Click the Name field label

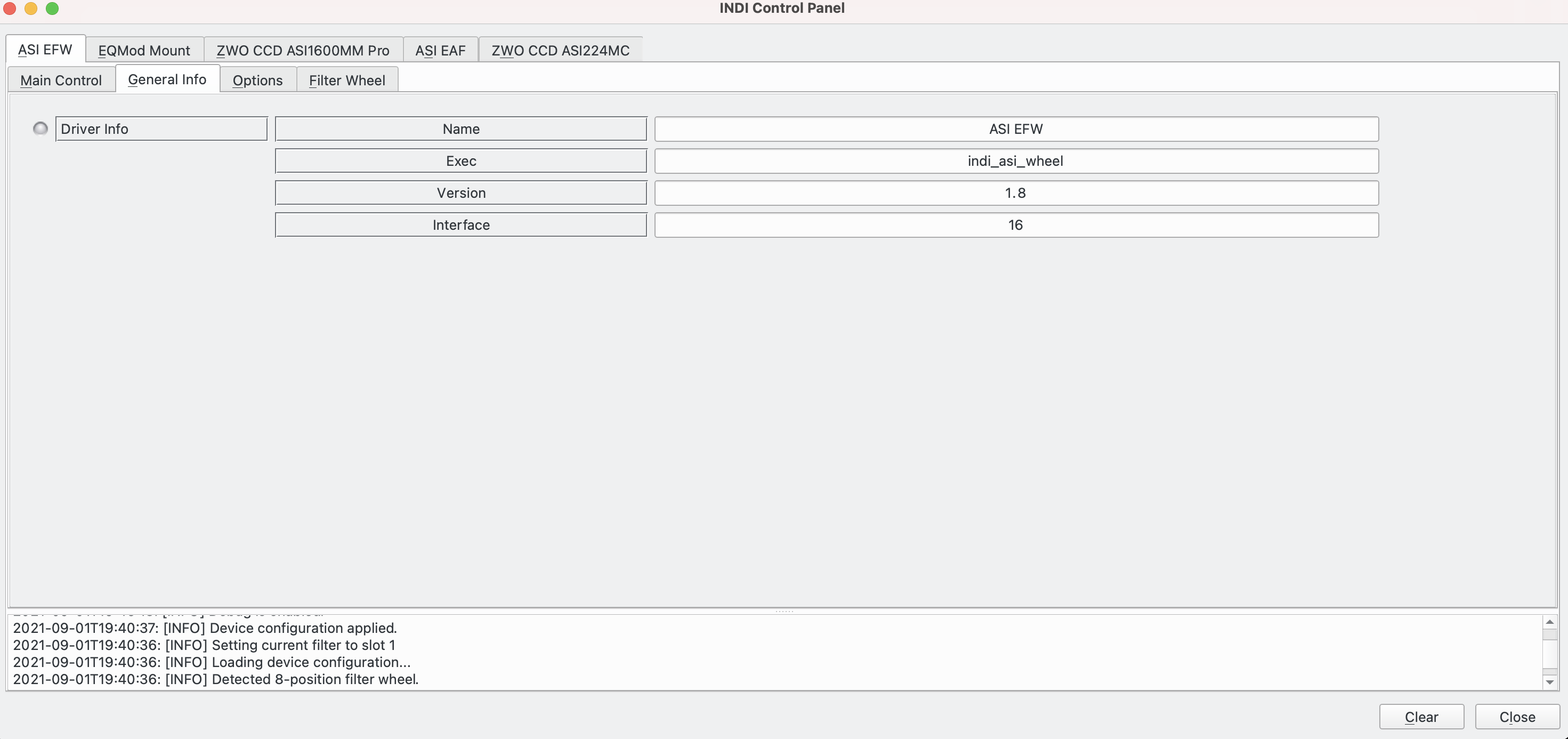(x=461, y=128)
